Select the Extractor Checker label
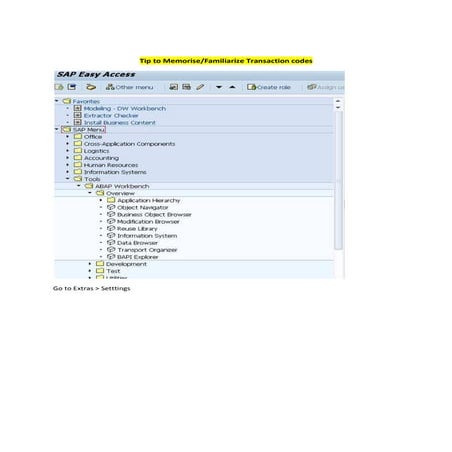 [x=111, y=116]
